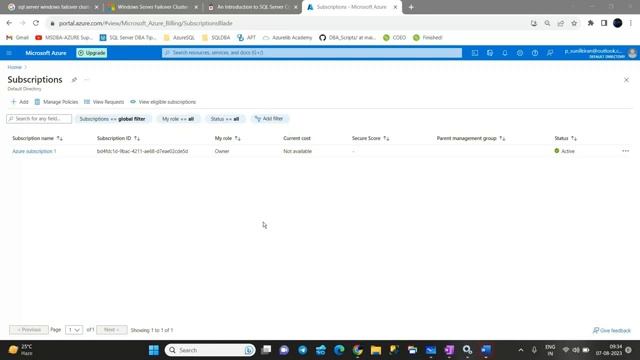The width and height of the screenshot is (640, 360).
Task: Click the Add subscription button
Action: click(x=20, y=102)
